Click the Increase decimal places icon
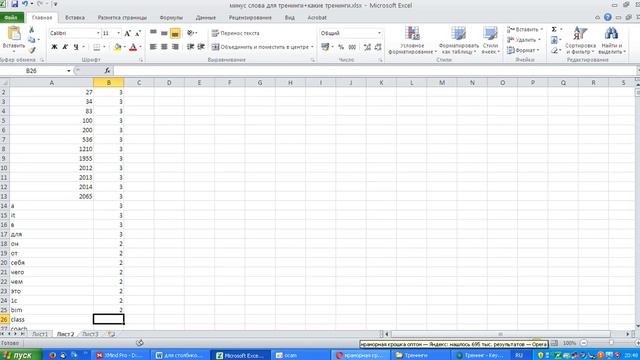640x360 pixels. 367,47
